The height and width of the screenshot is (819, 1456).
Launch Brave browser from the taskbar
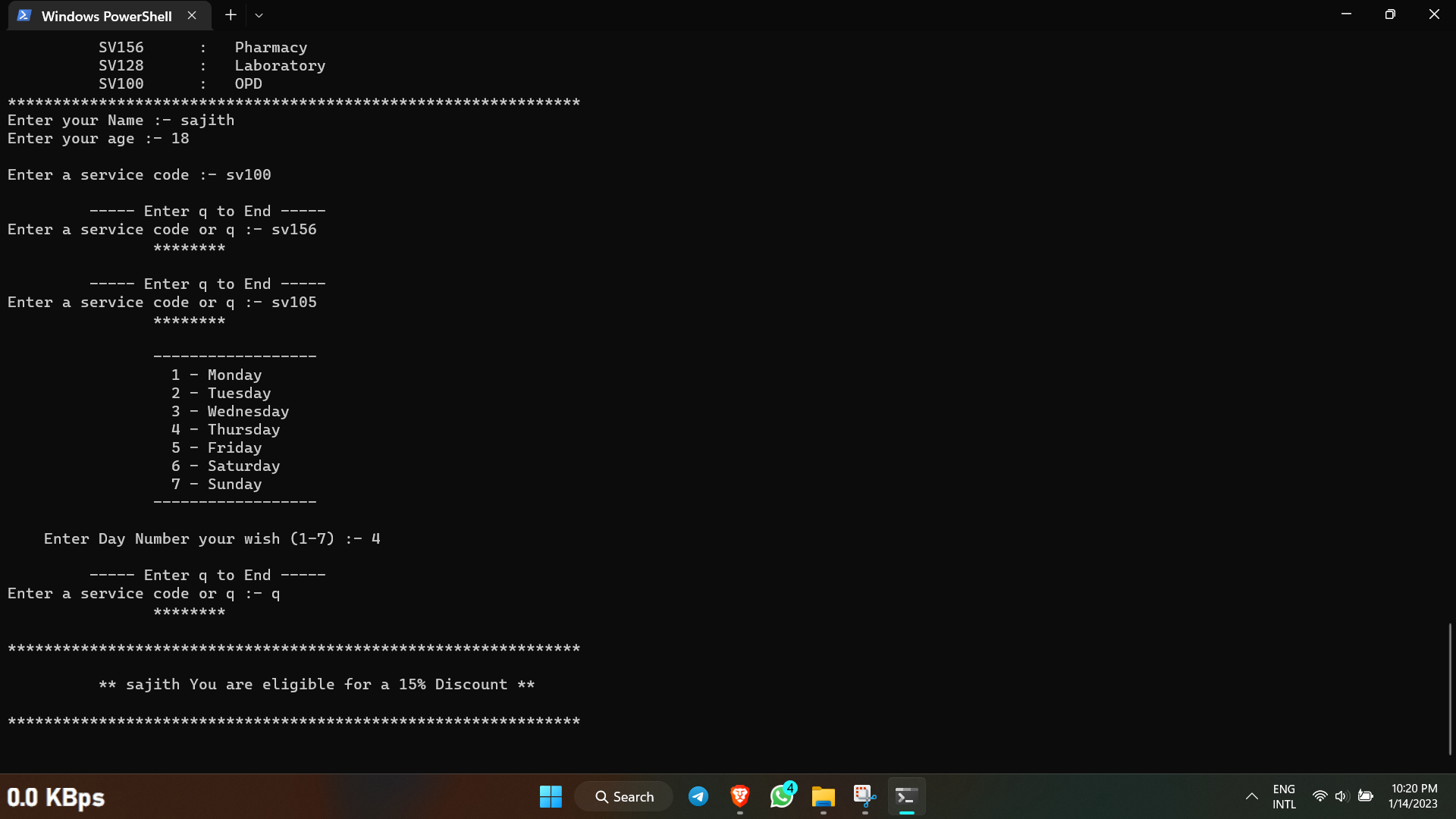pos(740,796)
